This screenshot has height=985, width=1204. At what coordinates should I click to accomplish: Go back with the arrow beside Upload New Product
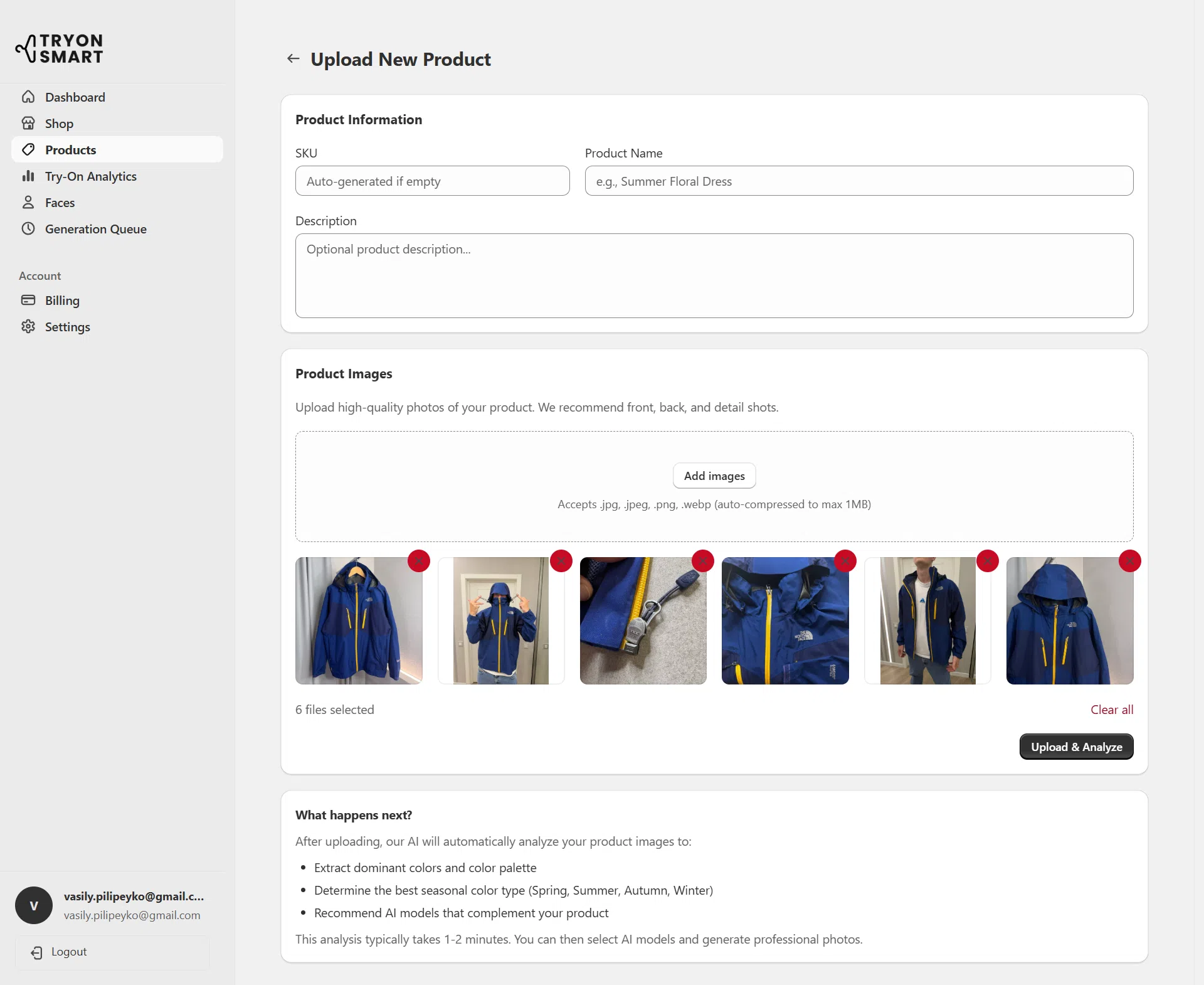(293, 58)
